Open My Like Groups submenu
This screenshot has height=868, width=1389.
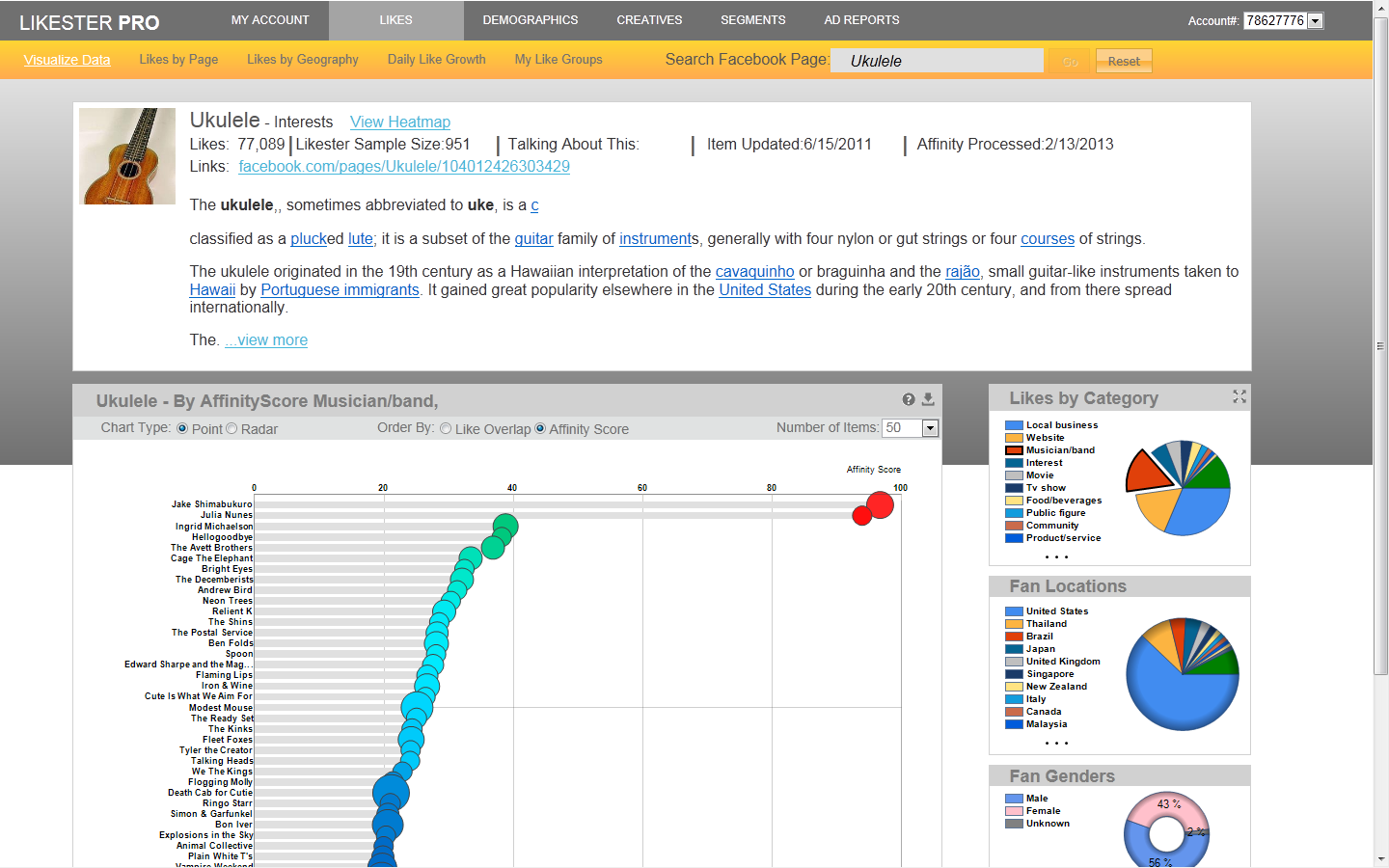click(558, 60)
